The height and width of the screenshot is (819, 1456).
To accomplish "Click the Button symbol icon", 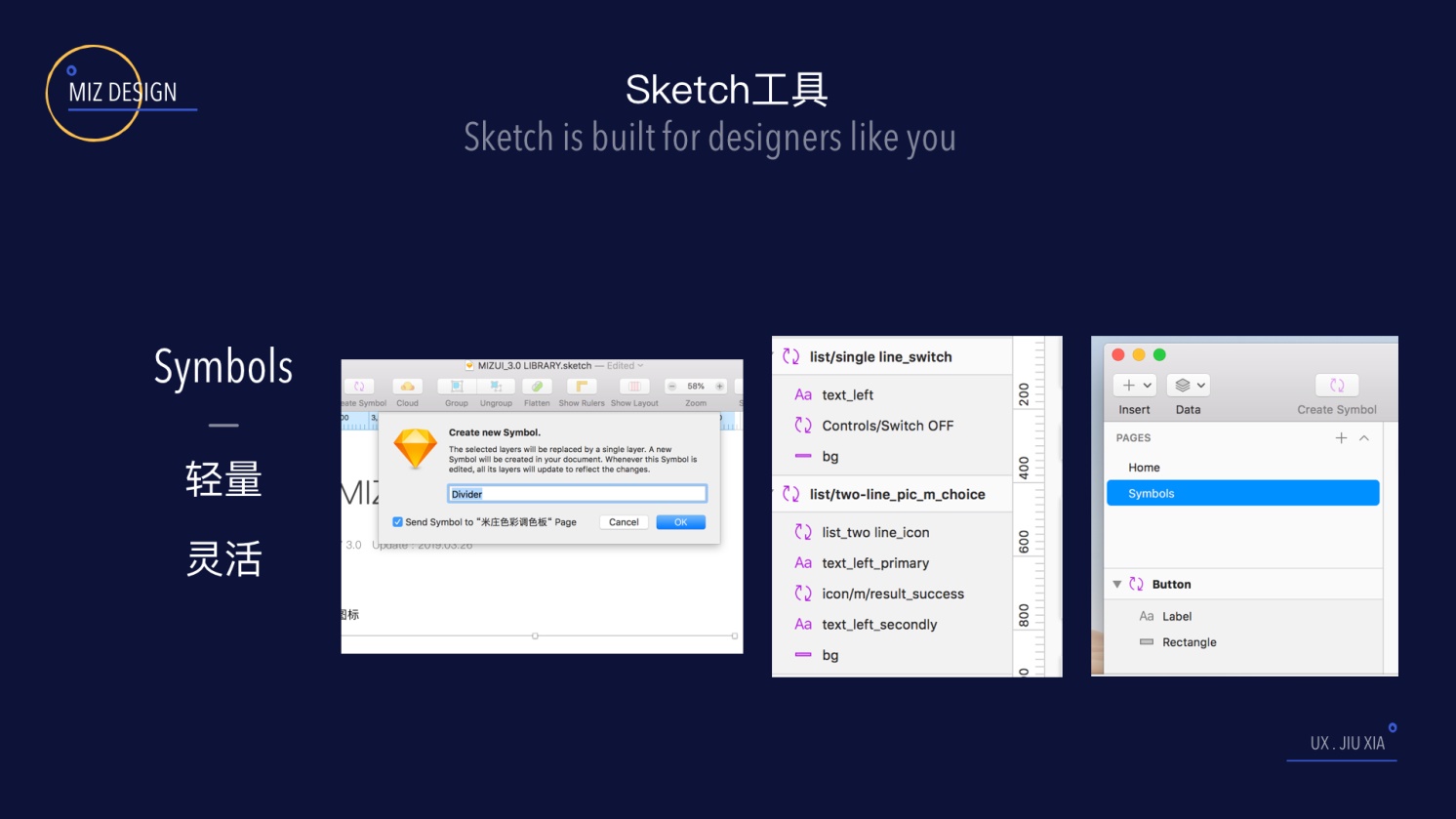I will pos(1136,585).
